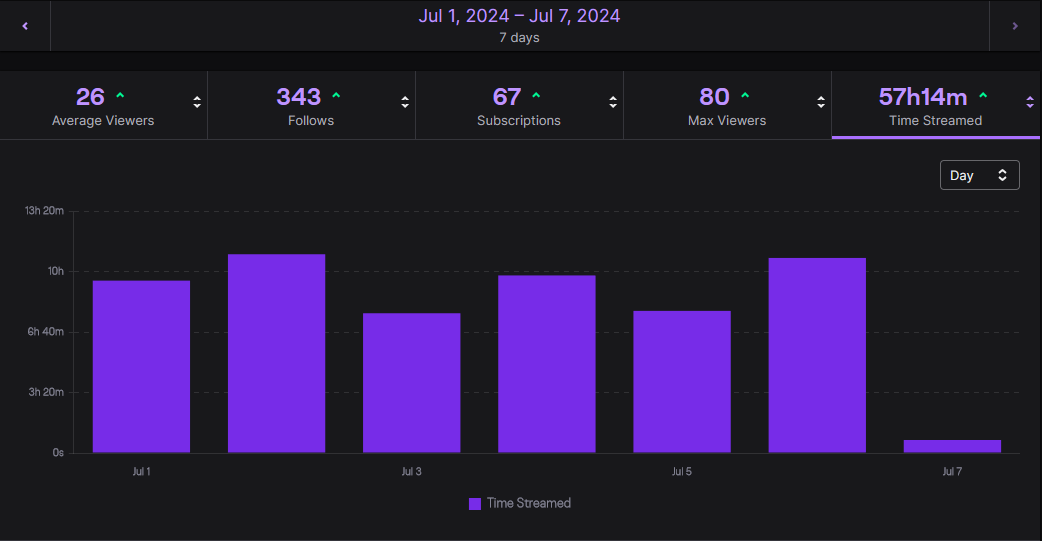Screen dimensions: 1042x541
Task: Click the Jul 3 bar in chart
Action: click(x=411, y=383)
